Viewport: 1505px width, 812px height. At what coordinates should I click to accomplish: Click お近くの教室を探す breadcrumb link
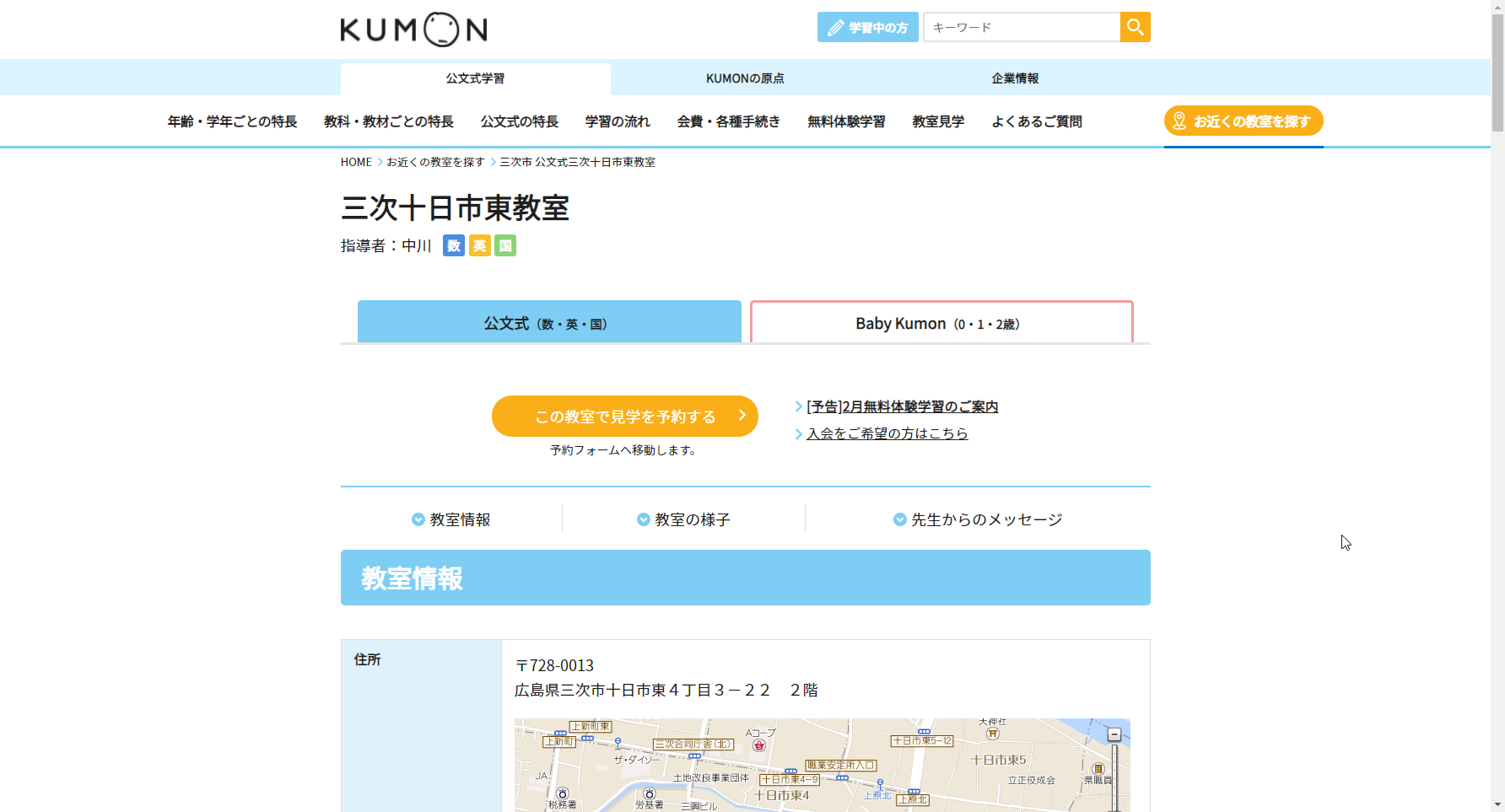435,162
